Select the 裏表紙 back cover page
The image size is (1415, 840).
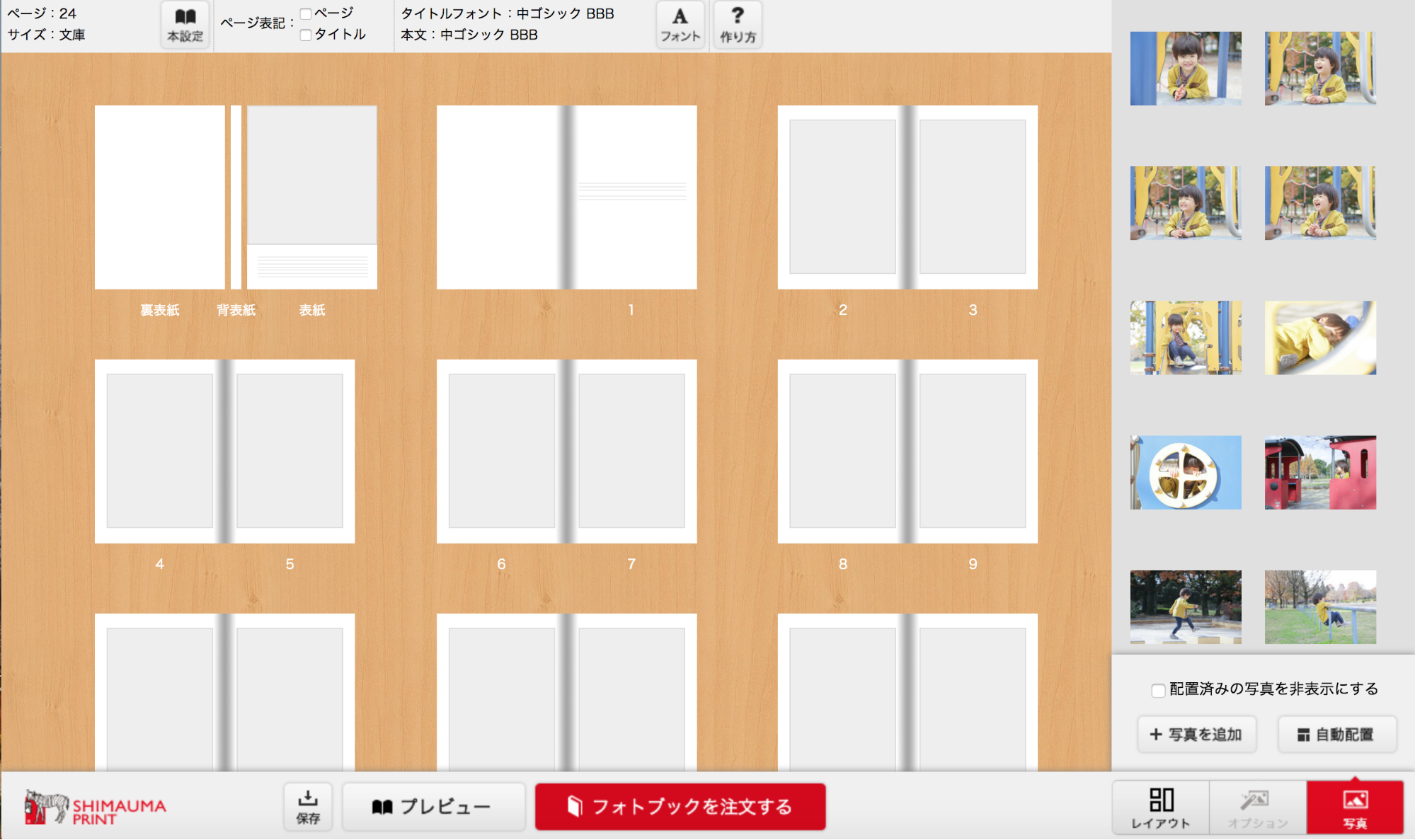click(160, 197)
